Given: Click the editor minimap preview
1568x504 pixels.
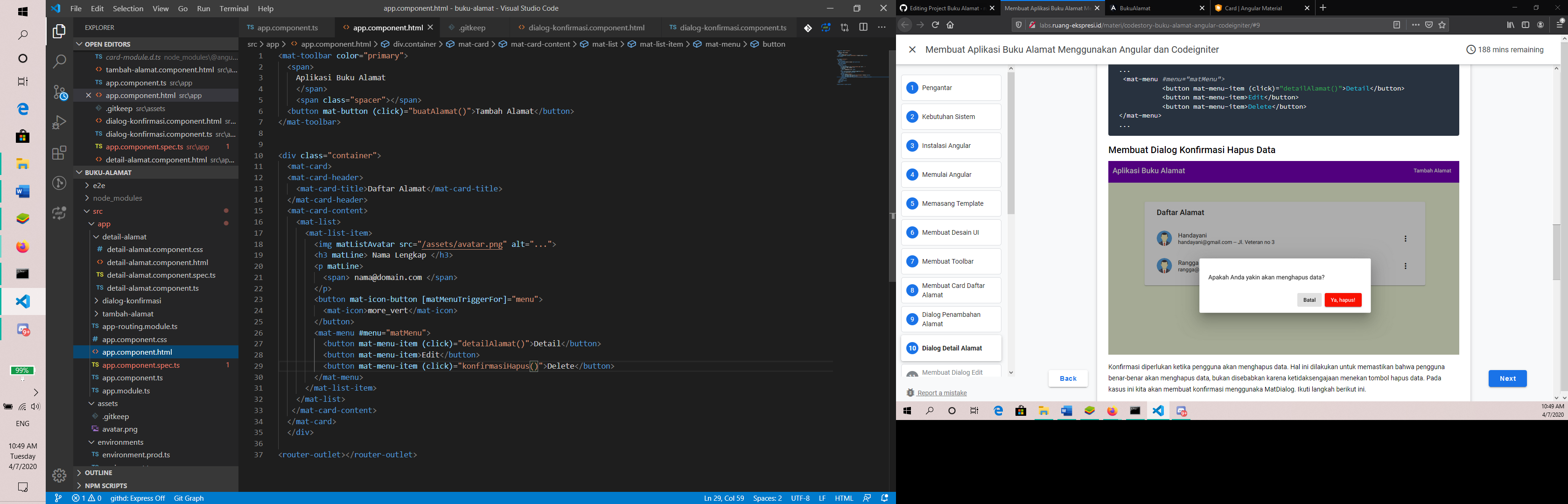Looking at the screenshot, I should (862, 68).
